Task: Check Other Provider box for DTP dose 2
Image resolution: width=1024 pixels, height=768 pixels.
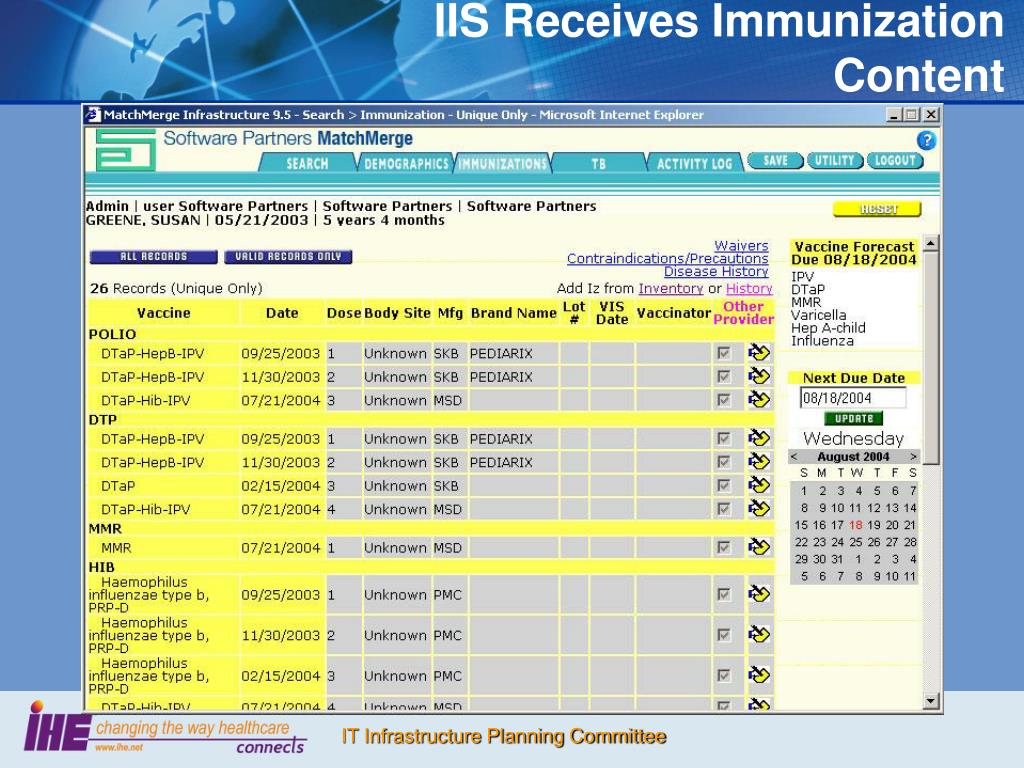Action: (724, 462)
